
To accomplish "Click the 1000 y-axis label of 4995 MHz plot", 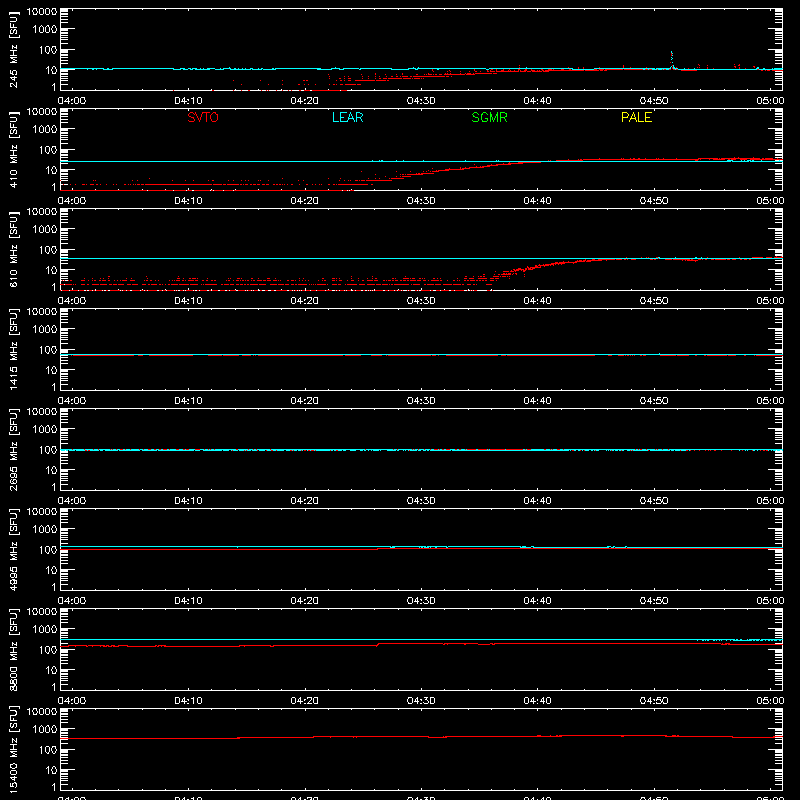I will [45, 529].
